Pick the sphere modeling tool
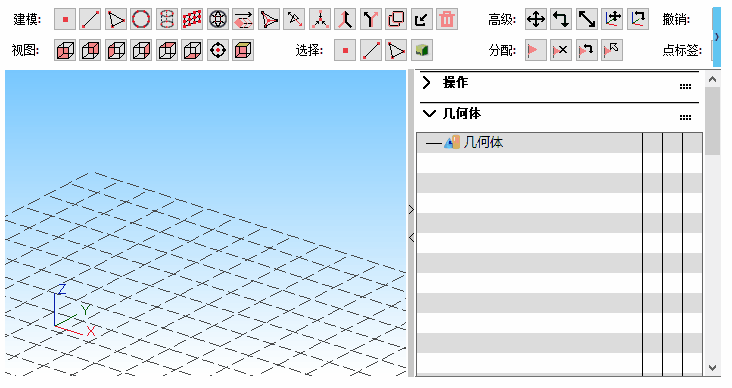This screenshot has height=388, width=732. click(218, 20)
